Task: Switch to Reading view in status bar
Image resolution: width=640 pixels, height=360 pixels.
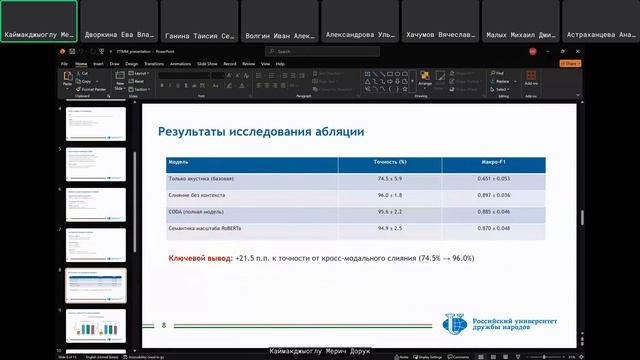Action: (505, 357)
